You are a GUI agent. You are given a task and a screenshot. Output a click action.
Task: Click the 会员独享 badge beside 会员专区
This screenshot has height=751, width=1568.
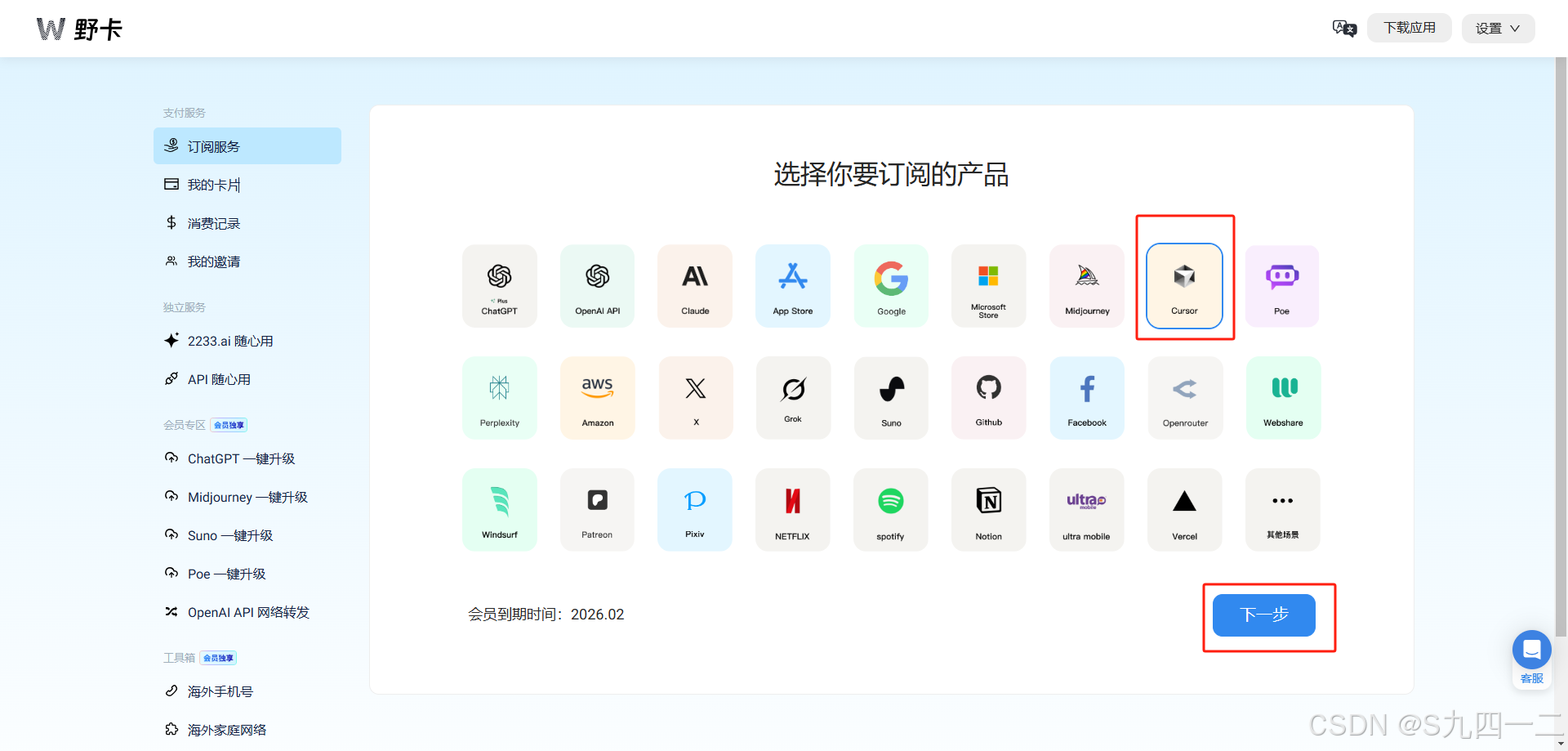pos(229,425)
